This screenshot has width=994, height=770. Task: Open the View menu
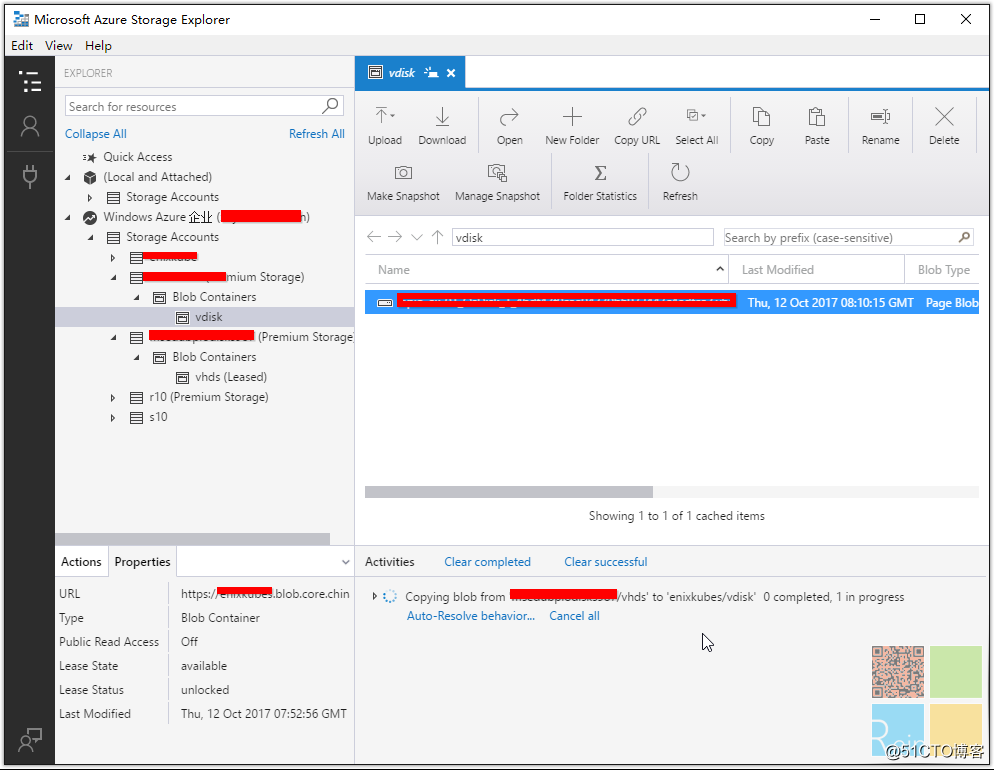click(58, 46)
